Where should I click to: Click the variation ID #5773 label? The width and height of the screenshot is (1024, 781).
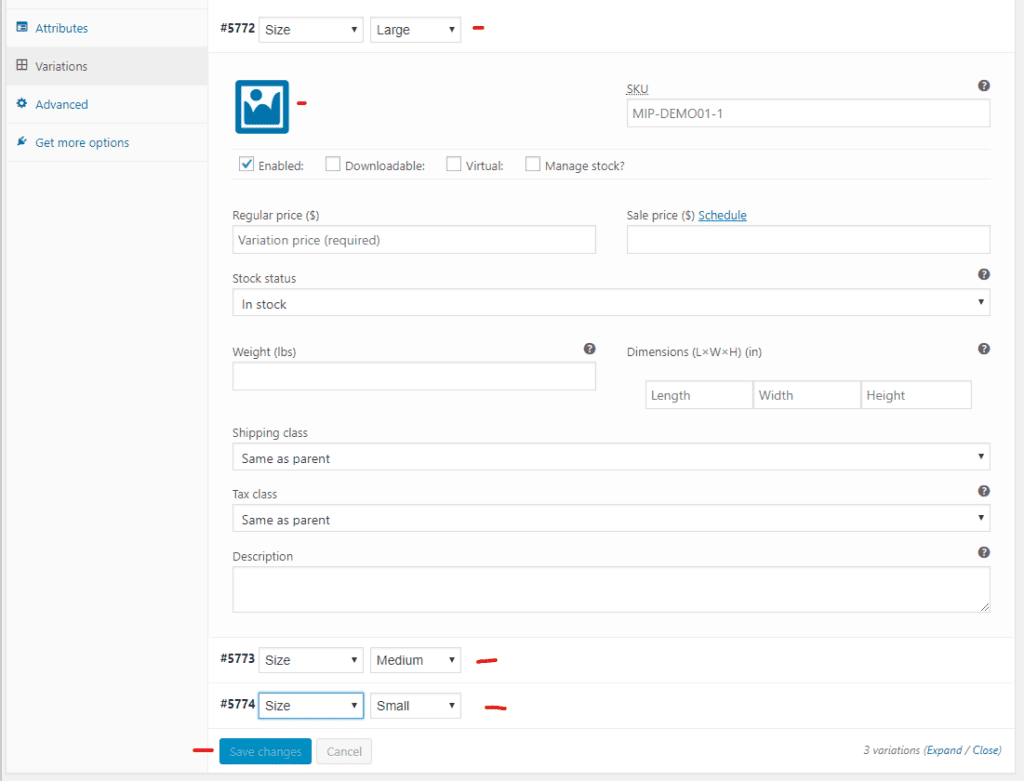237,658
